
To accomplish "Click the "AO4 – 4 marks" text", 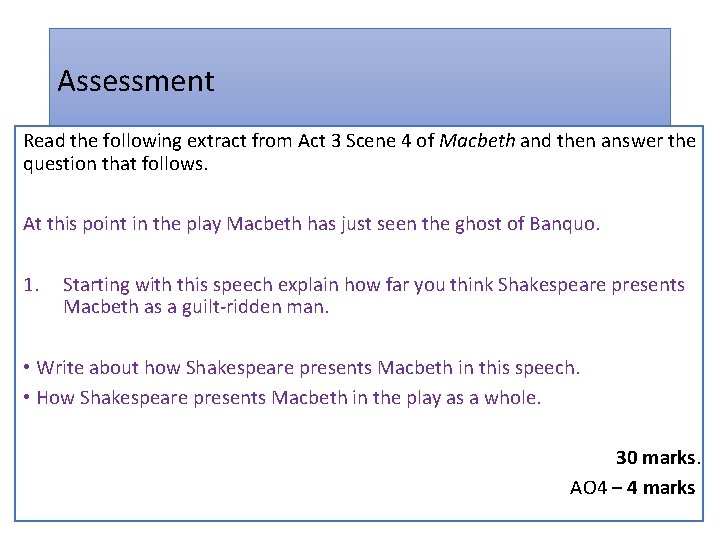I will click(x=632, y=488).
